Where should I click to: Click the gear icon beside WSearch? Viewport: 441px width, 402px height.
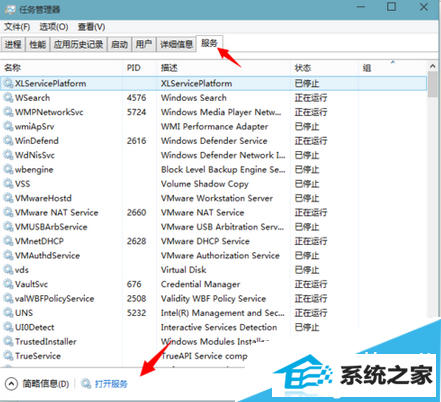coord(8,97)
